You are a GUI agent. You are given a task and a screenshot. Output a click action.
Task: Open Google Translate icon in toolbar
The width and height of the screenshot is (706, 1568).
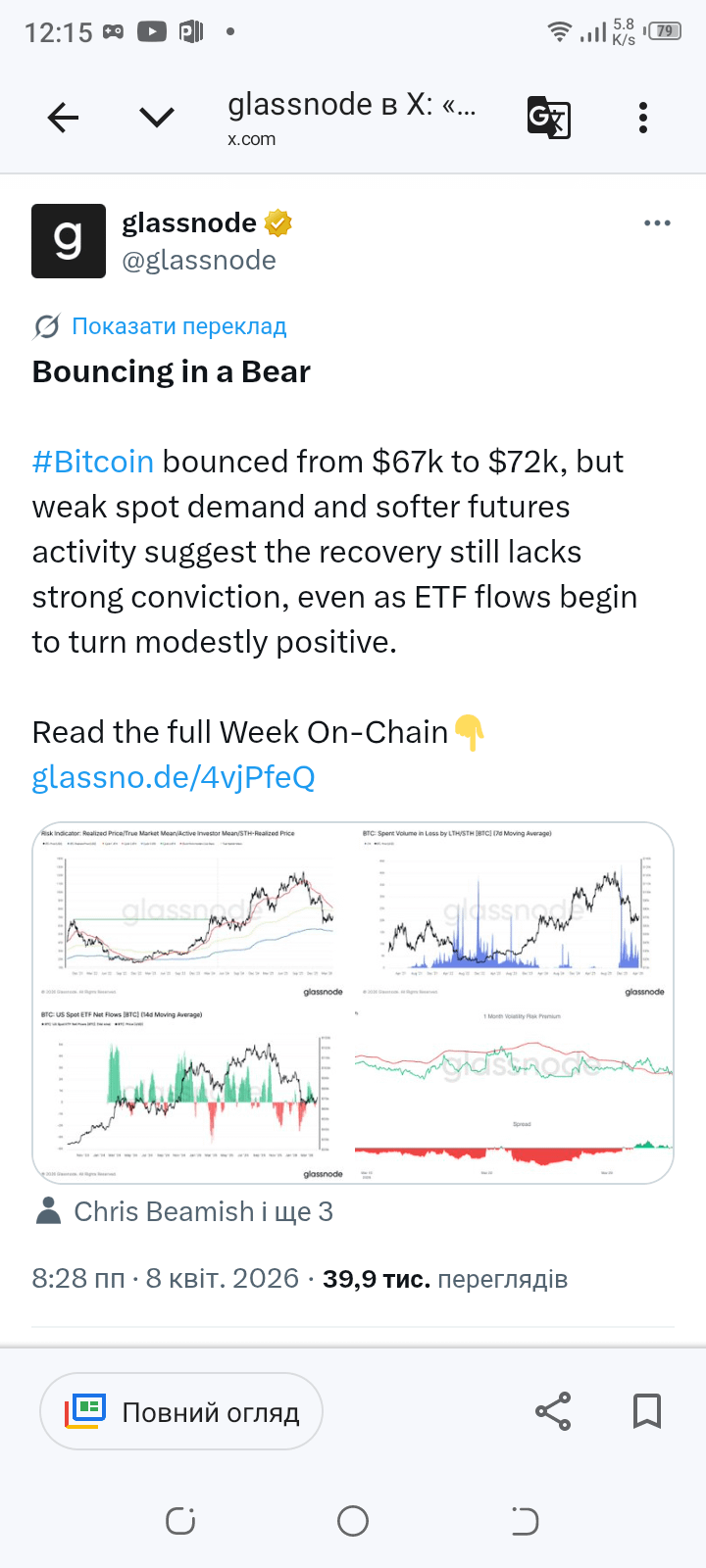[549, 118]
